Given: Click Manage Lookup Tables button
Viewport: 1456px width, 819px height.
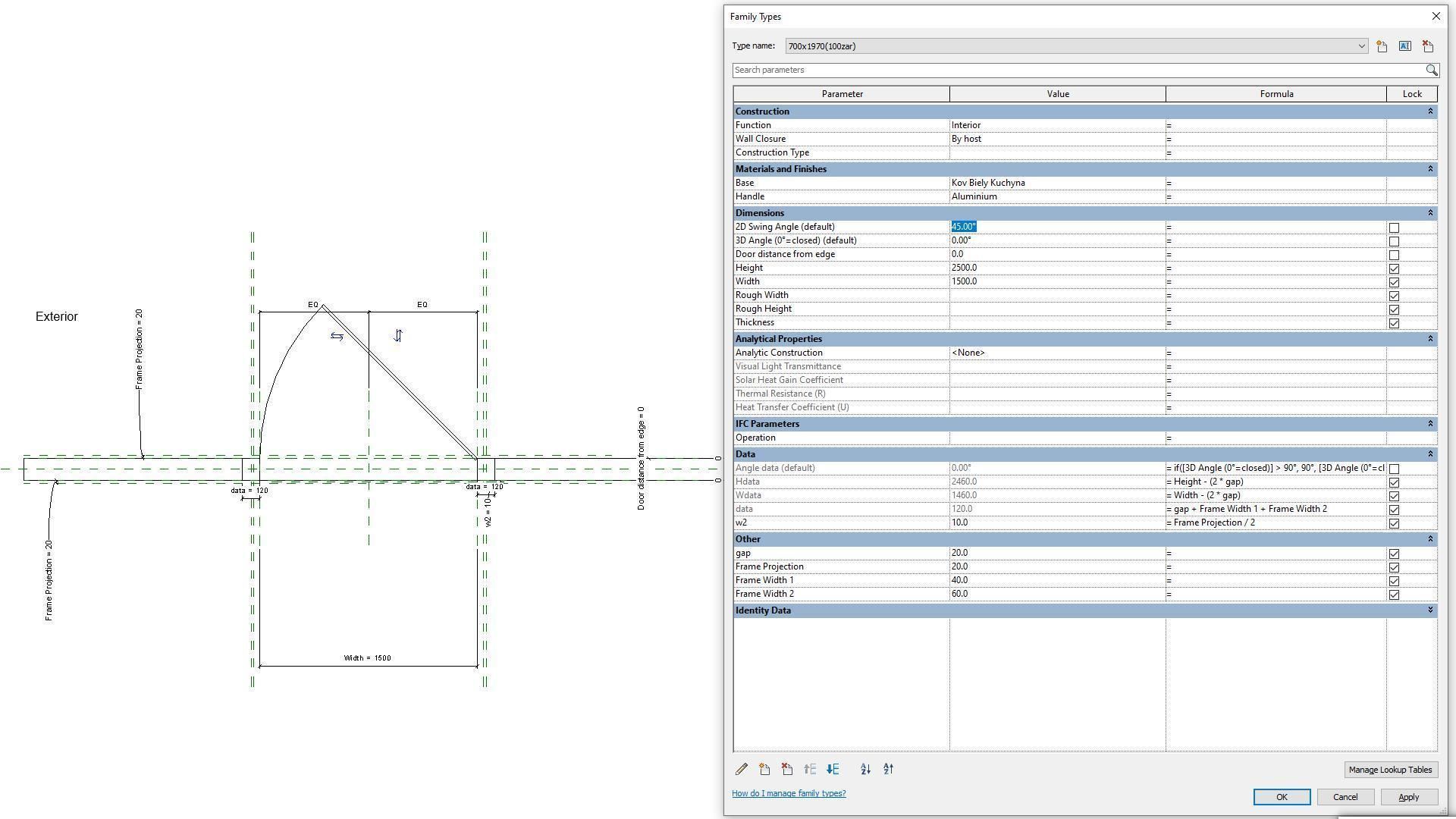Looking at the screenshot, I should point(1390,770).
